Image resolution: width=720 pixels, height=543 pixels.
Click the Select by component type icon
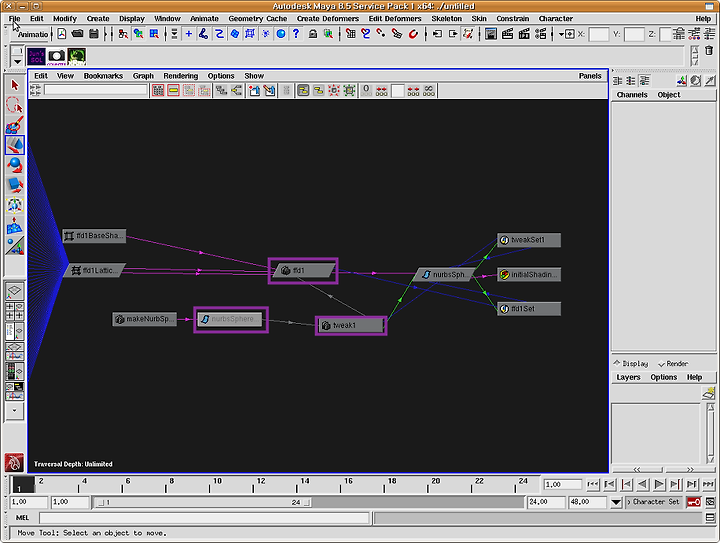(x=154, y=34)
